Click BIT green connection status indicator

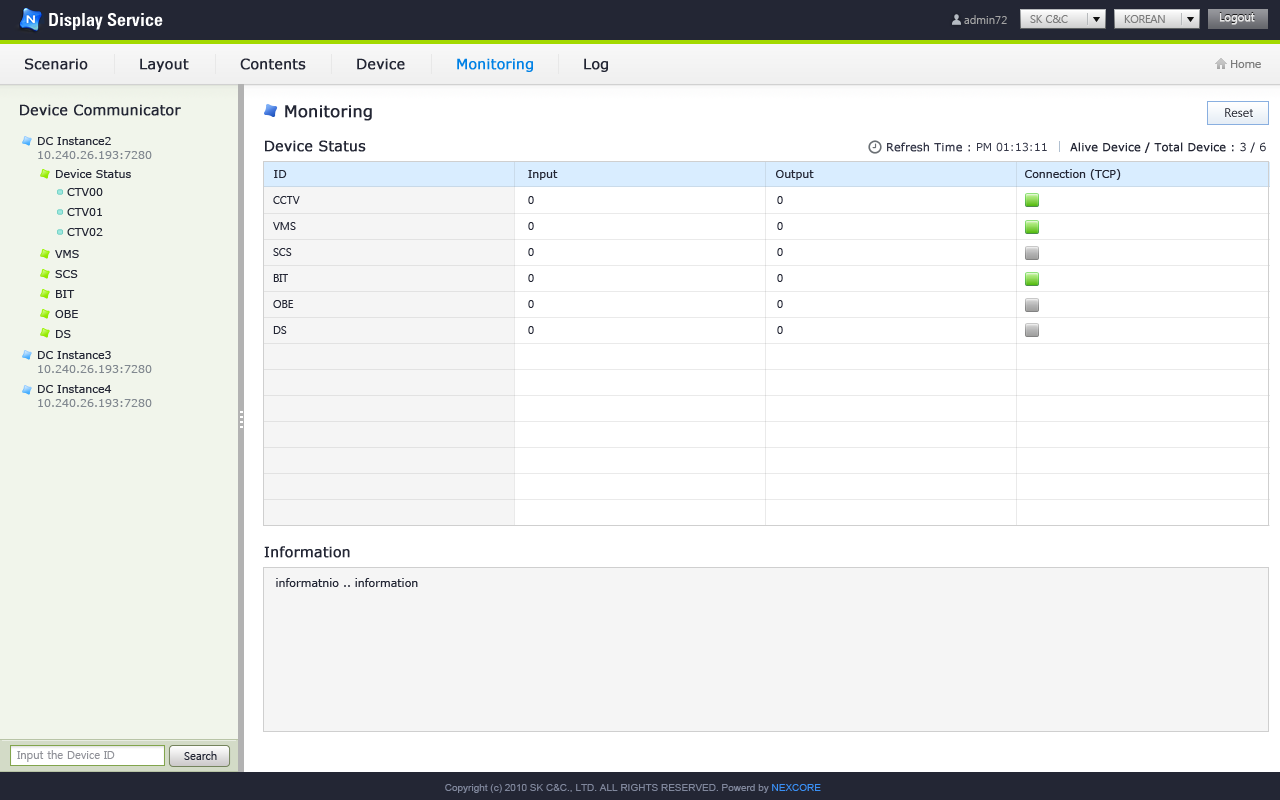coord(1032,278)
